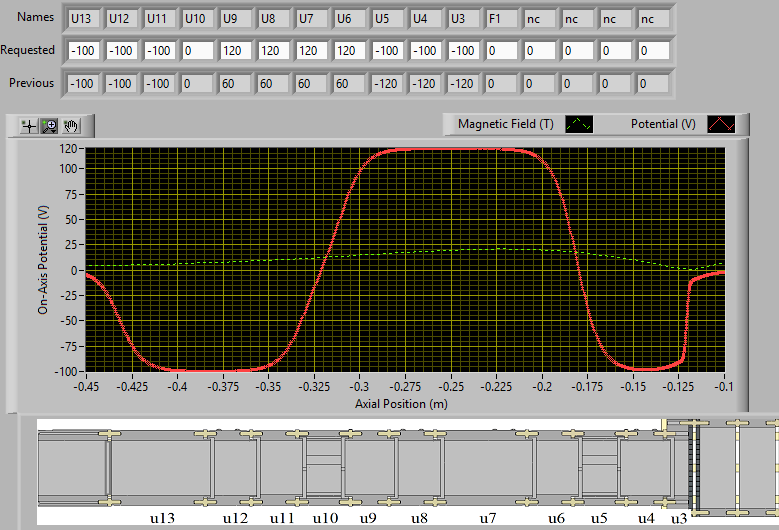Select the Requested field under U9
The height and width of the screenshot is (530, 779).
pos(236,50)
